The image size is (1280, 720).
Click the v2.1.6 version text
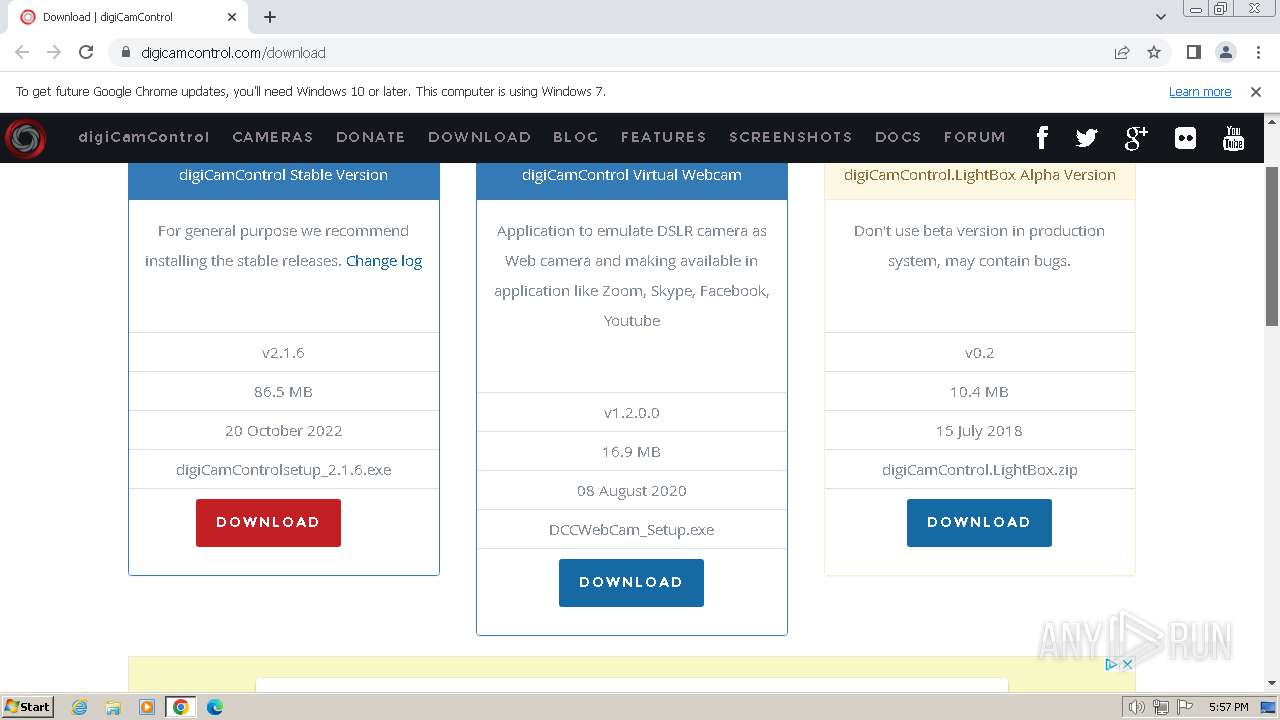(284, 353)
